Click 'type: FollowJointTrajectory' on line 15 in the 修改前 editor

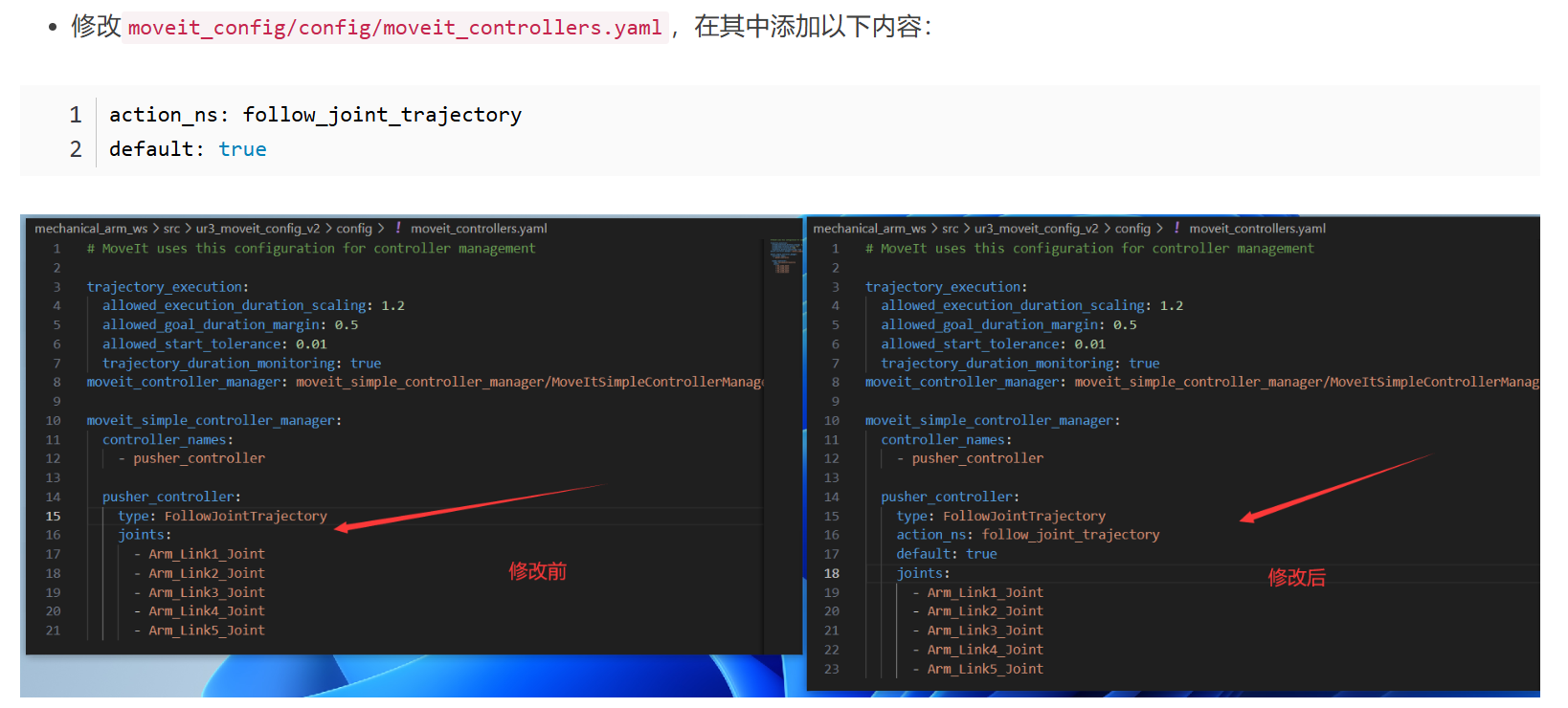[x=222, y=517]
